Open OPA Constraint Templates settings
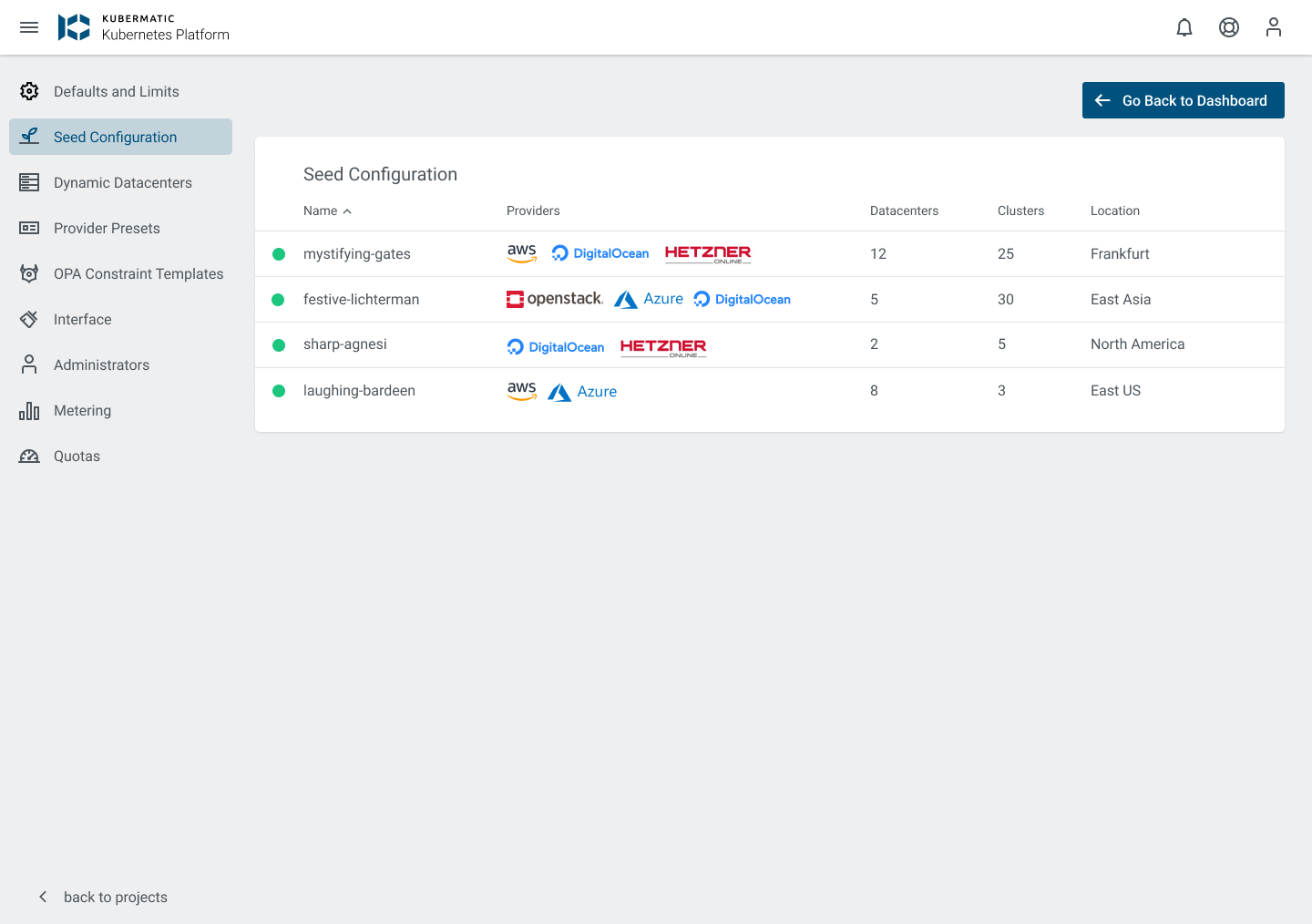The width and height of the screenshot is (1312, 924). pos(138,273)
